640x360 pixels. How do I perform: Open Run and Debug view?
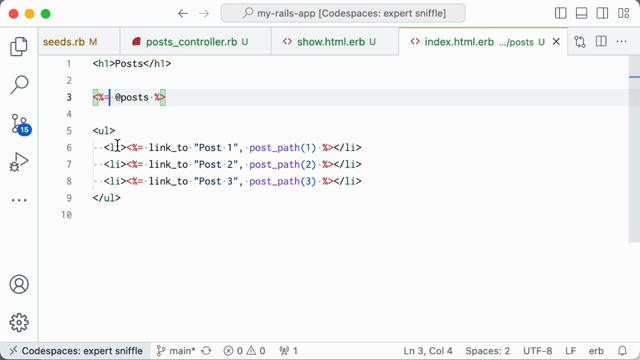pos(19,162)
